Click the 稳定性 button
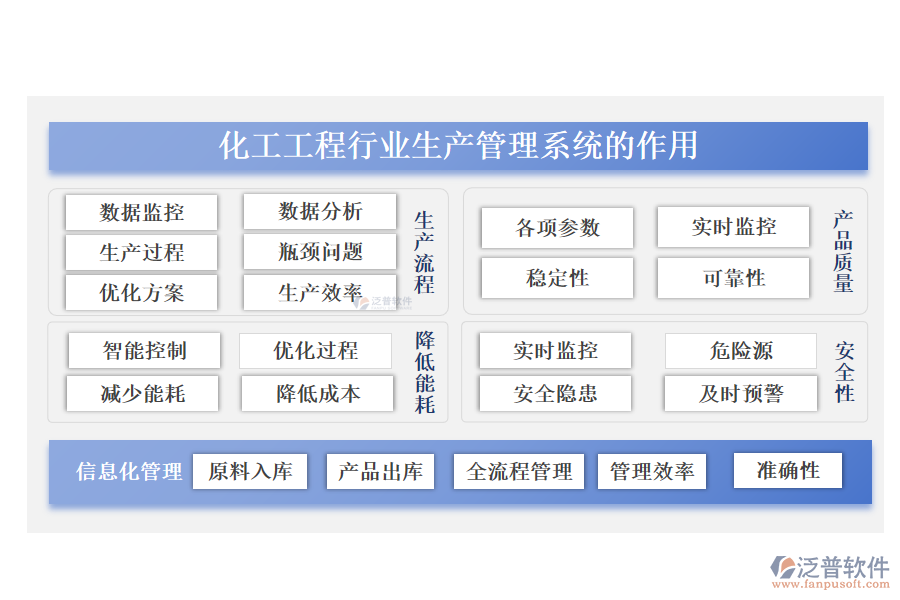 point(555,277)
